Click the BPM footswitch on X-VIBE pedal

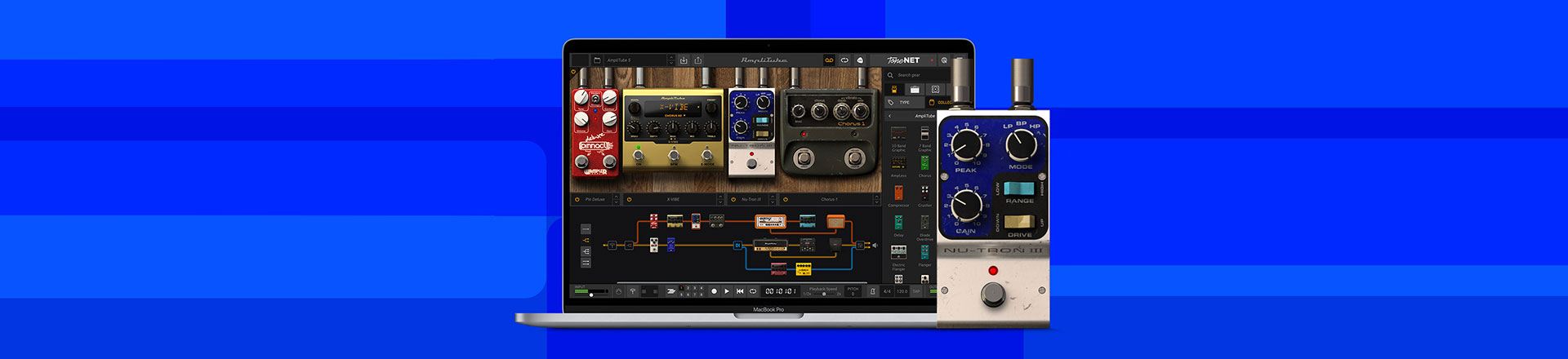[674, 154]
